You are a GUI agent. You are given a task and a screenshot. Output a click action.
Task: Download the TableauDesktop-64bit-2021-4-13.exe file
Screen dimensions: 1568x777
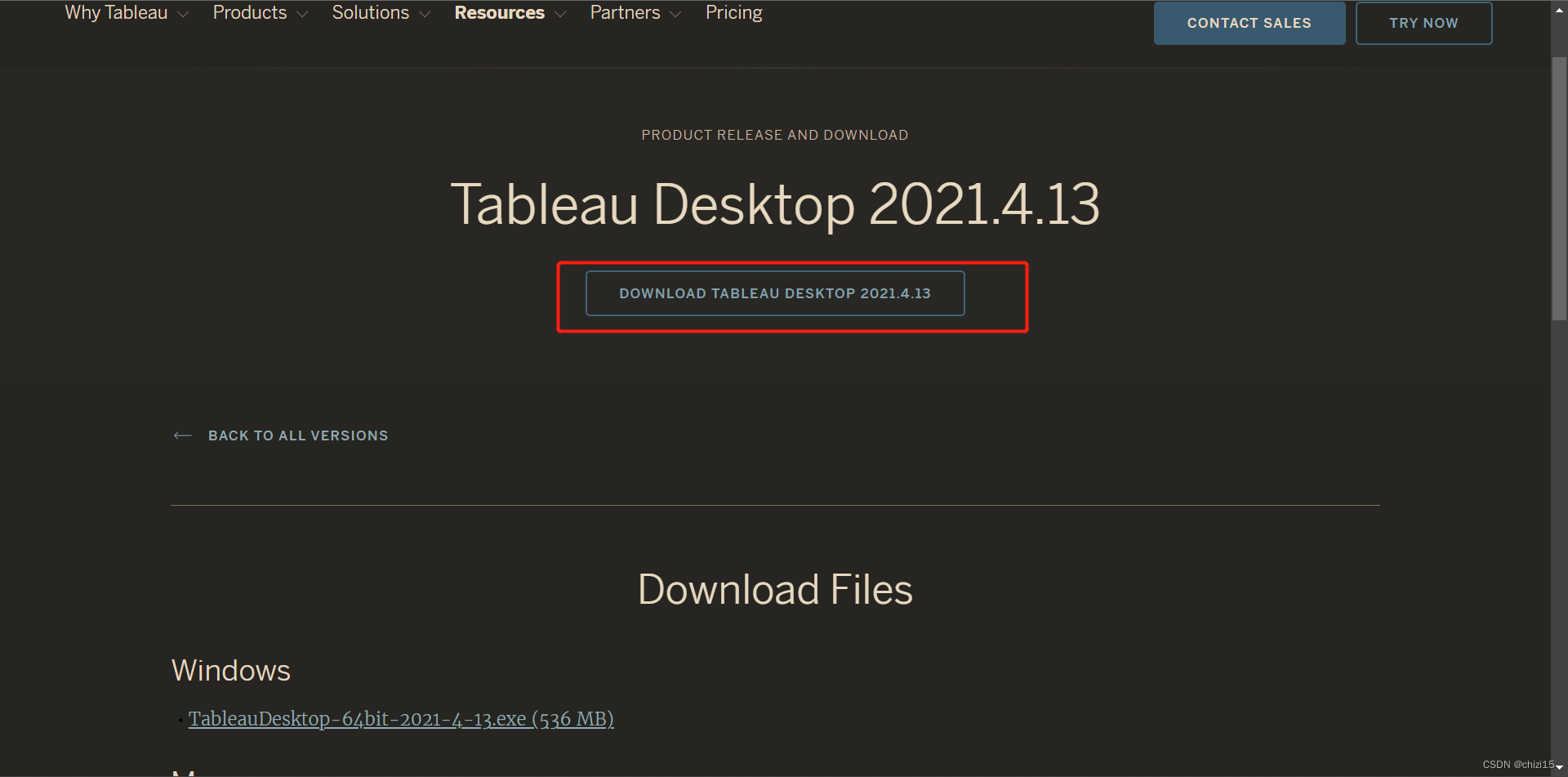click(401, 719)
